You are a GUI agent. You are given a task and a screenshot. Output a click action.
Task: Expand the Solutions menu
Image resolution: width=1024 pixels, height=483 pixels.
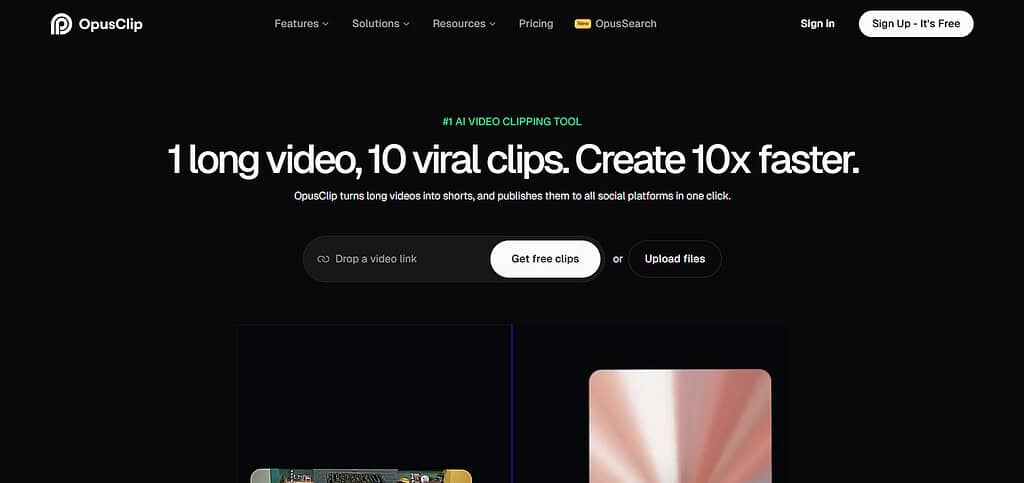pos(381,23)
